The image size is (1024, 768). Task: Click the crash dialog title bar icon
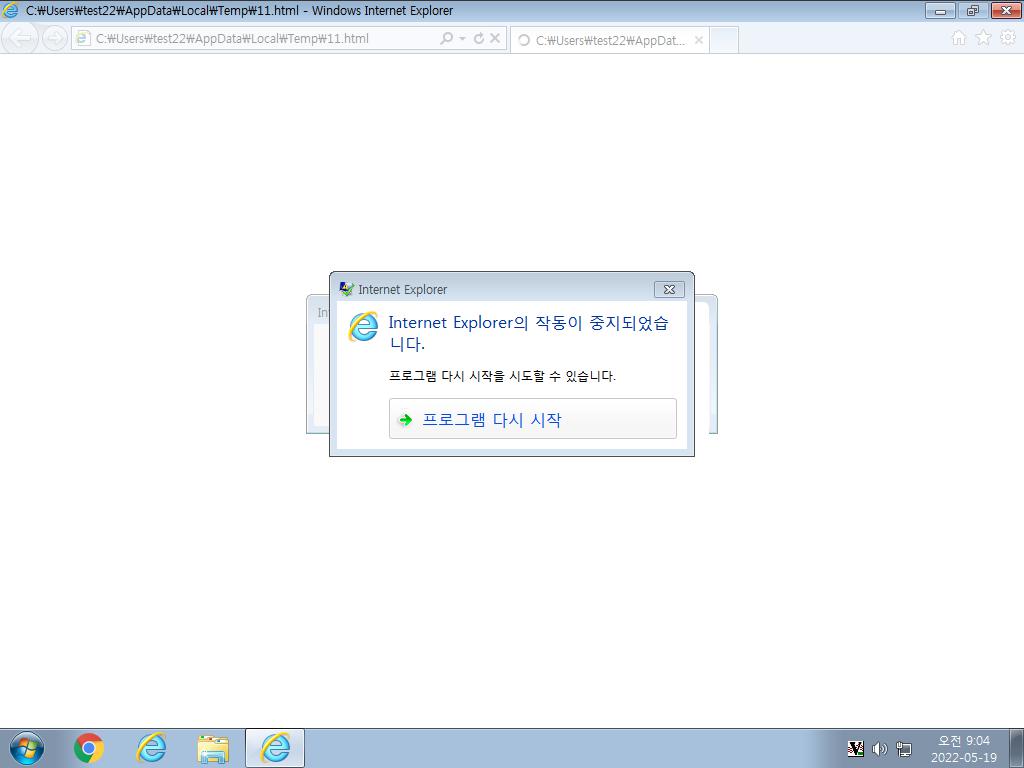click(x=346, y=289)
